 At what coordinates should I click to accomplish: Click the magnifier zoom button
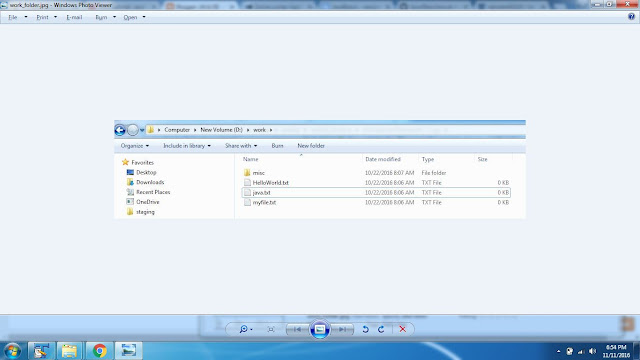tap(243, 329)
